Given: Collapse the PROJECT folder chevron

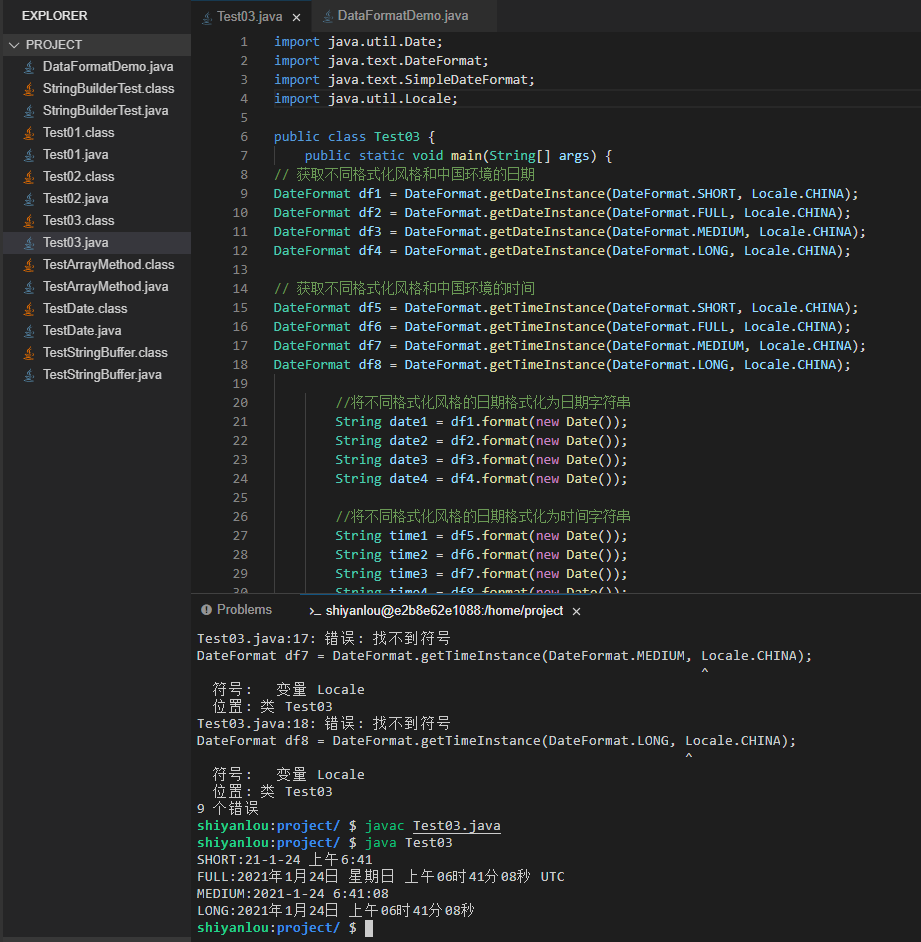Looking at the screenshot, I should (14, 45).
